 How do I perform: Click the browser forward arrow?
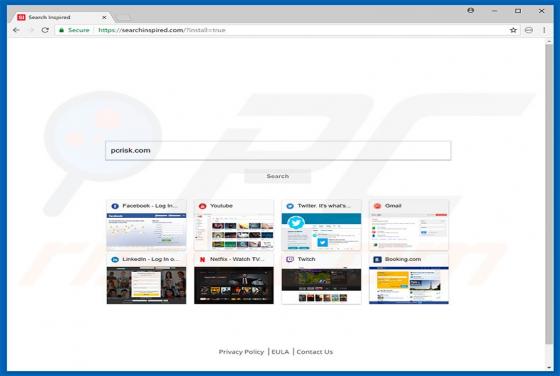(31, 30)
